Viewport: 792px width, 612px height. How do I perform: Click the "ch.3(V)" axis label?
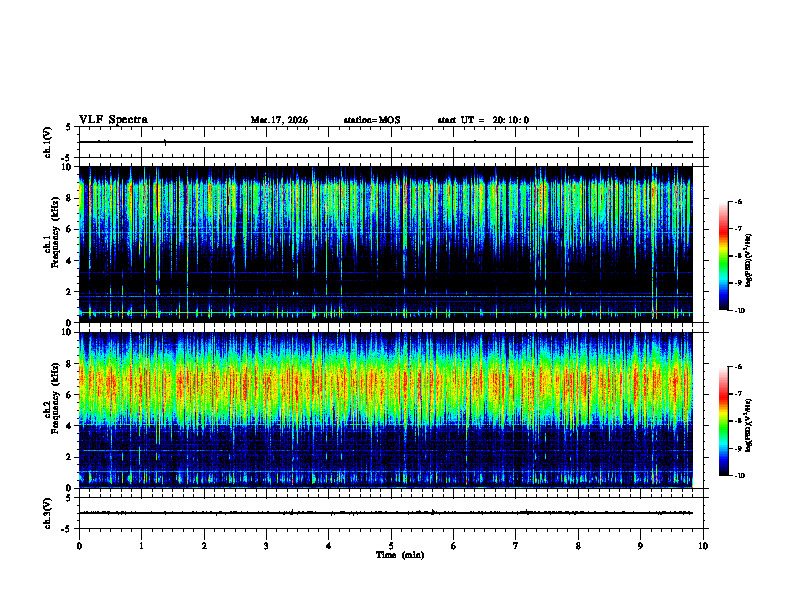48,513
